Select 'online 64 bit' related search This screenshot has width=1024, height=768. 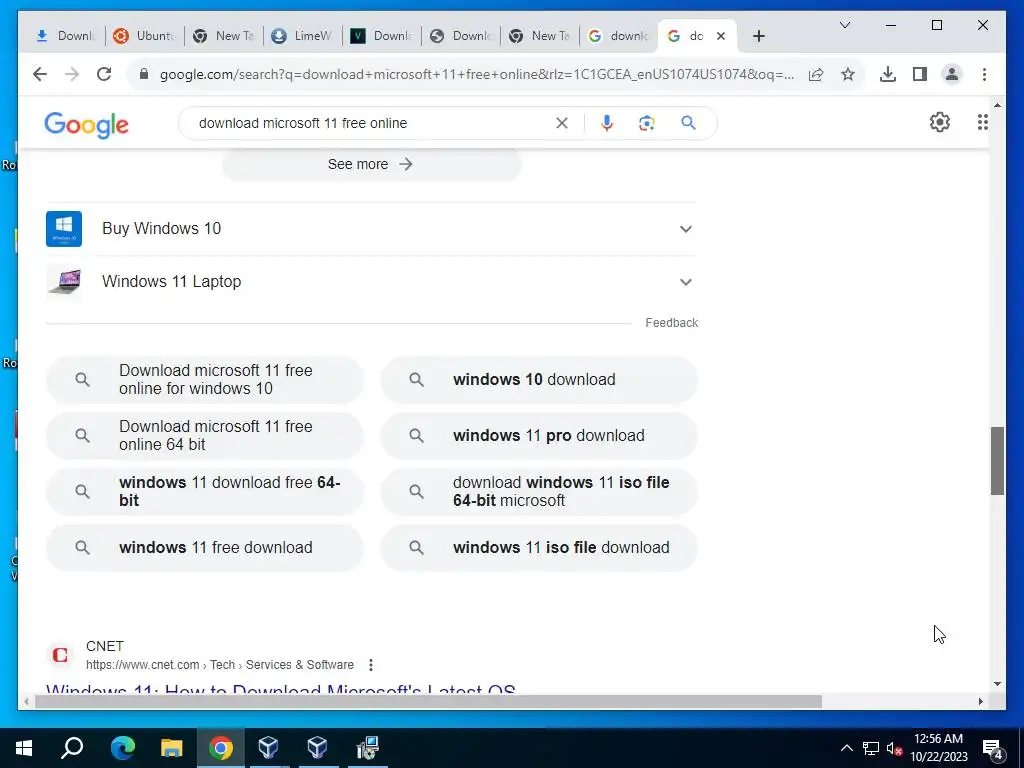(204, 436)
